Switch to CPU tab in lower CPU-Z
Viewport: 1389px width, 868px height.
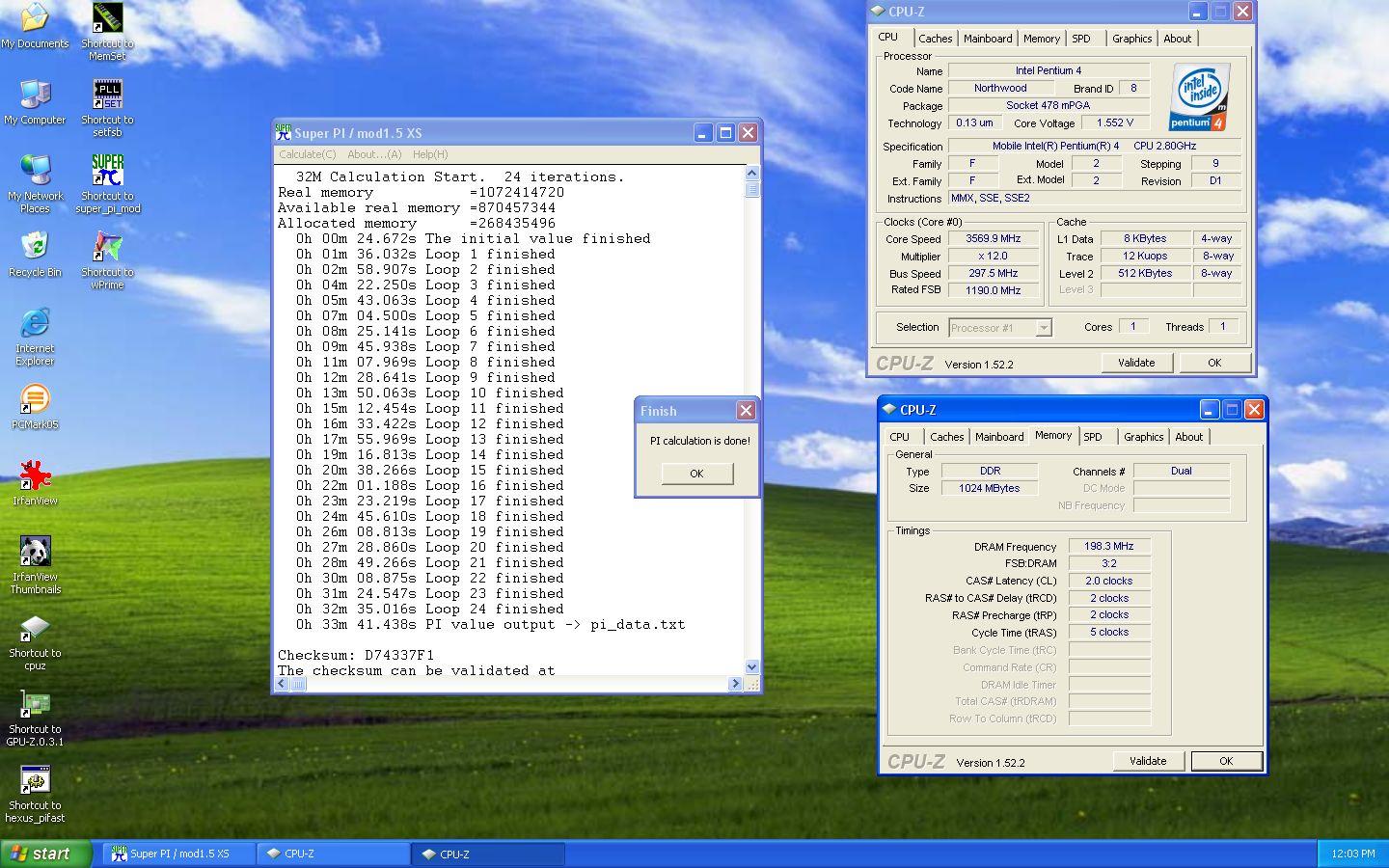(899, 437)
